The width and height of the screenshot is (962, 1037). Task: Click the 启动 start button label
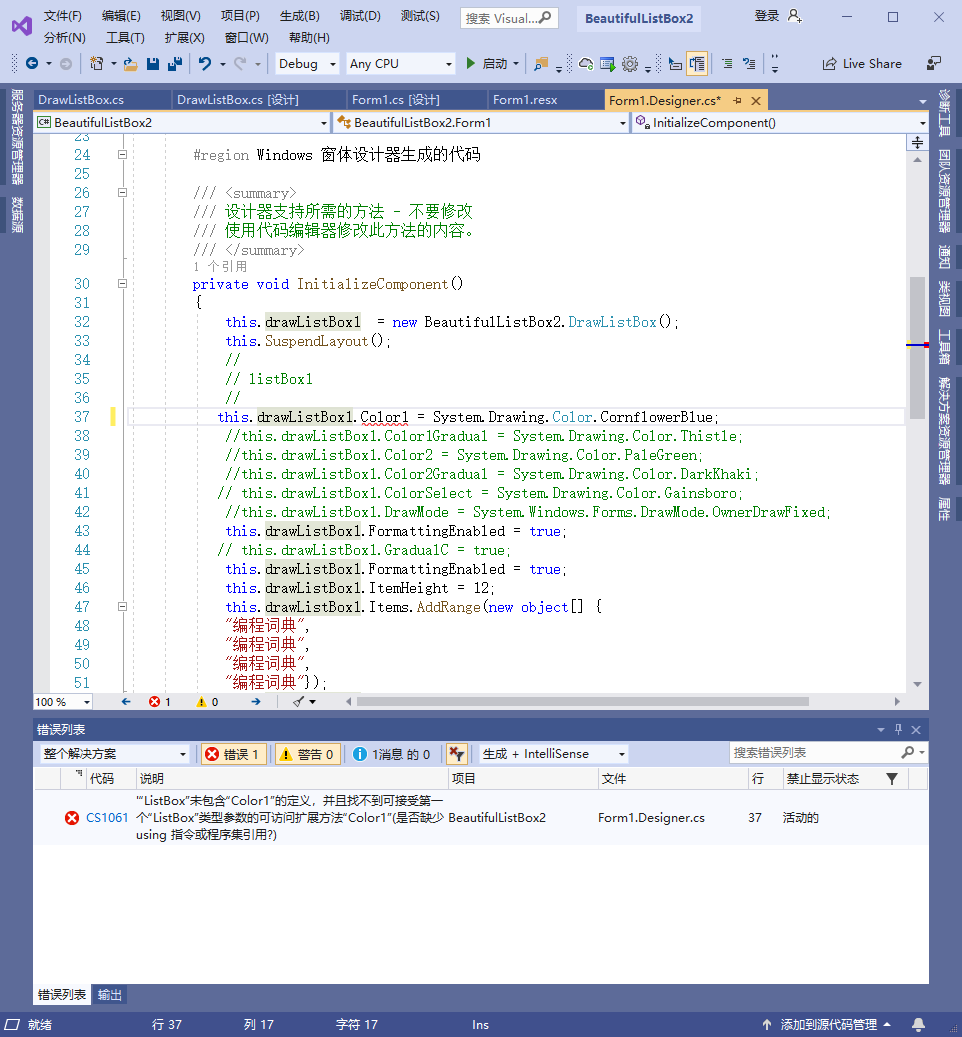click(x=495, y=63)
